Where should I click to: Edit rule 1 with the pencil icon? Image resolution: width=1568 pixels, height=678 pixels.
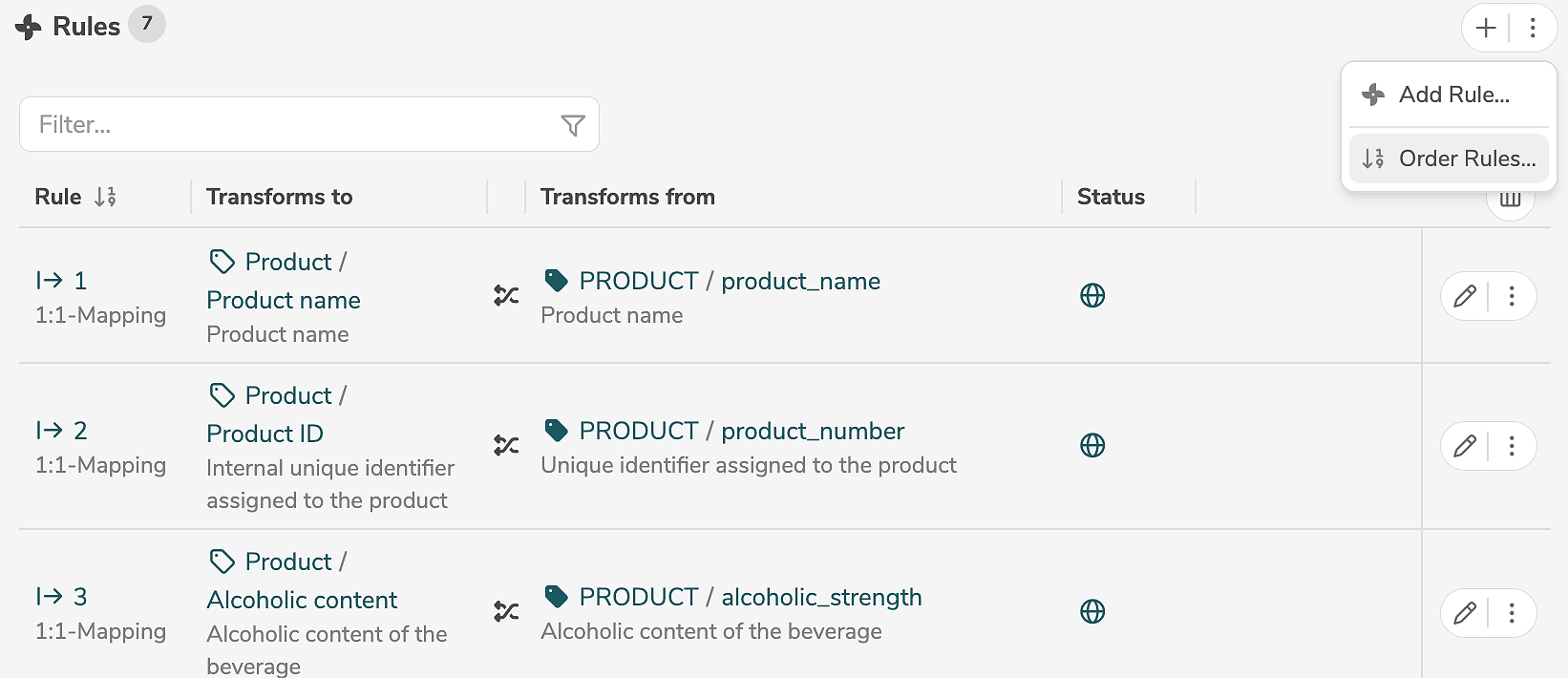click(1465, 296)
